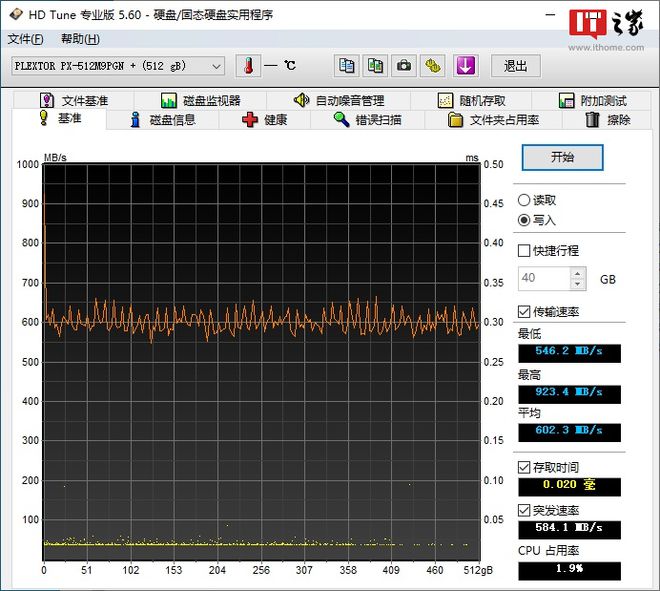Screen dimensions: 660x591
Task: Click the minimum speed 546.2 MB/s value
Action: pyautogui.click(x=569, y=353)
